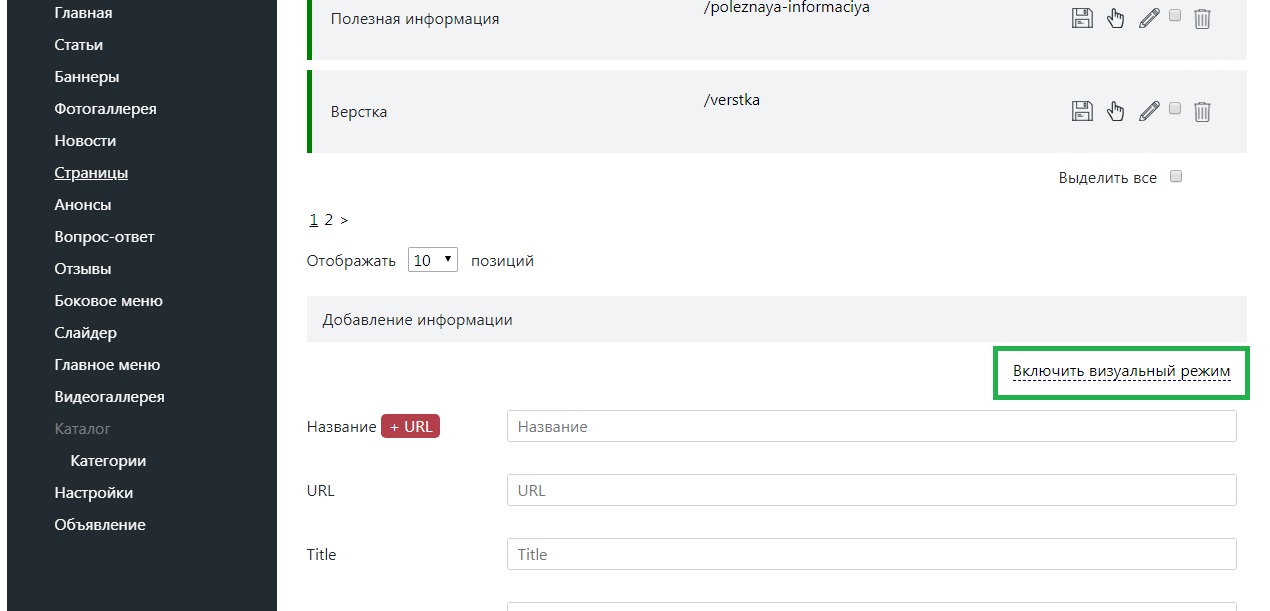
Task: Open Категории submenu item
Action: [108, 461]
